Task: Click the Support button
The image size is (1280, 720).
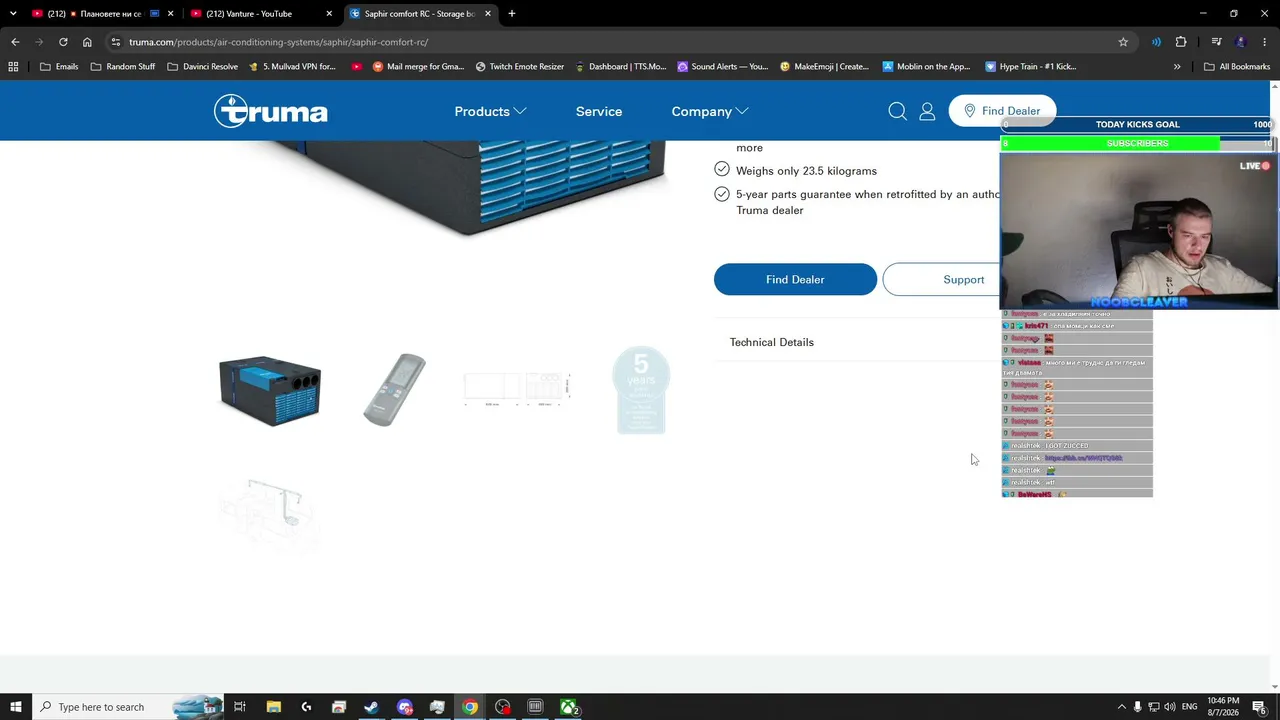Action: (x=963, y=280)
